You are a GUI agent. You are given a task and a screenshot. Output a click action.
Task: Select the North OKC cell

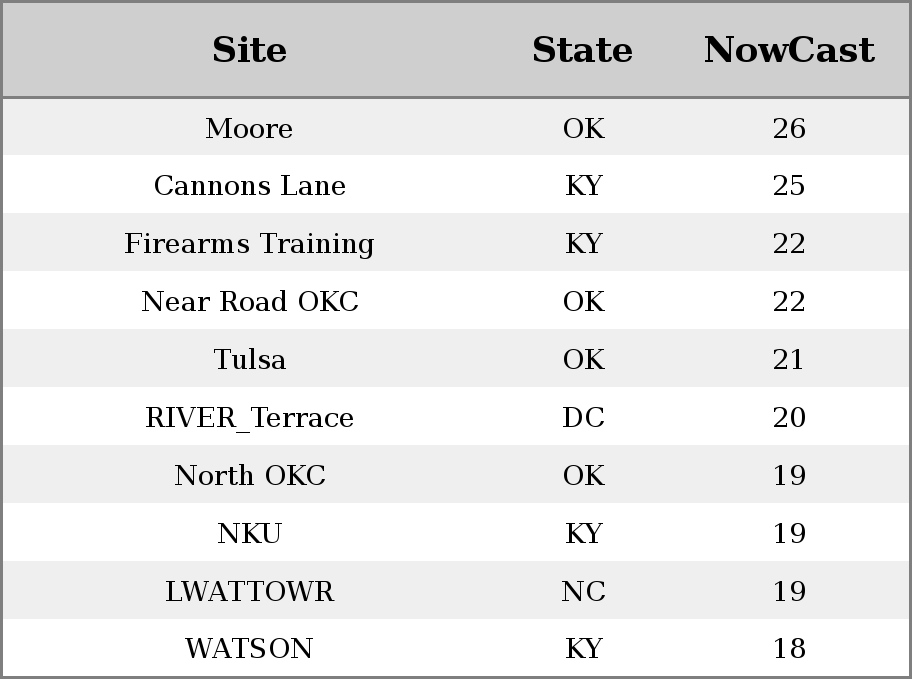coord(250,475)
